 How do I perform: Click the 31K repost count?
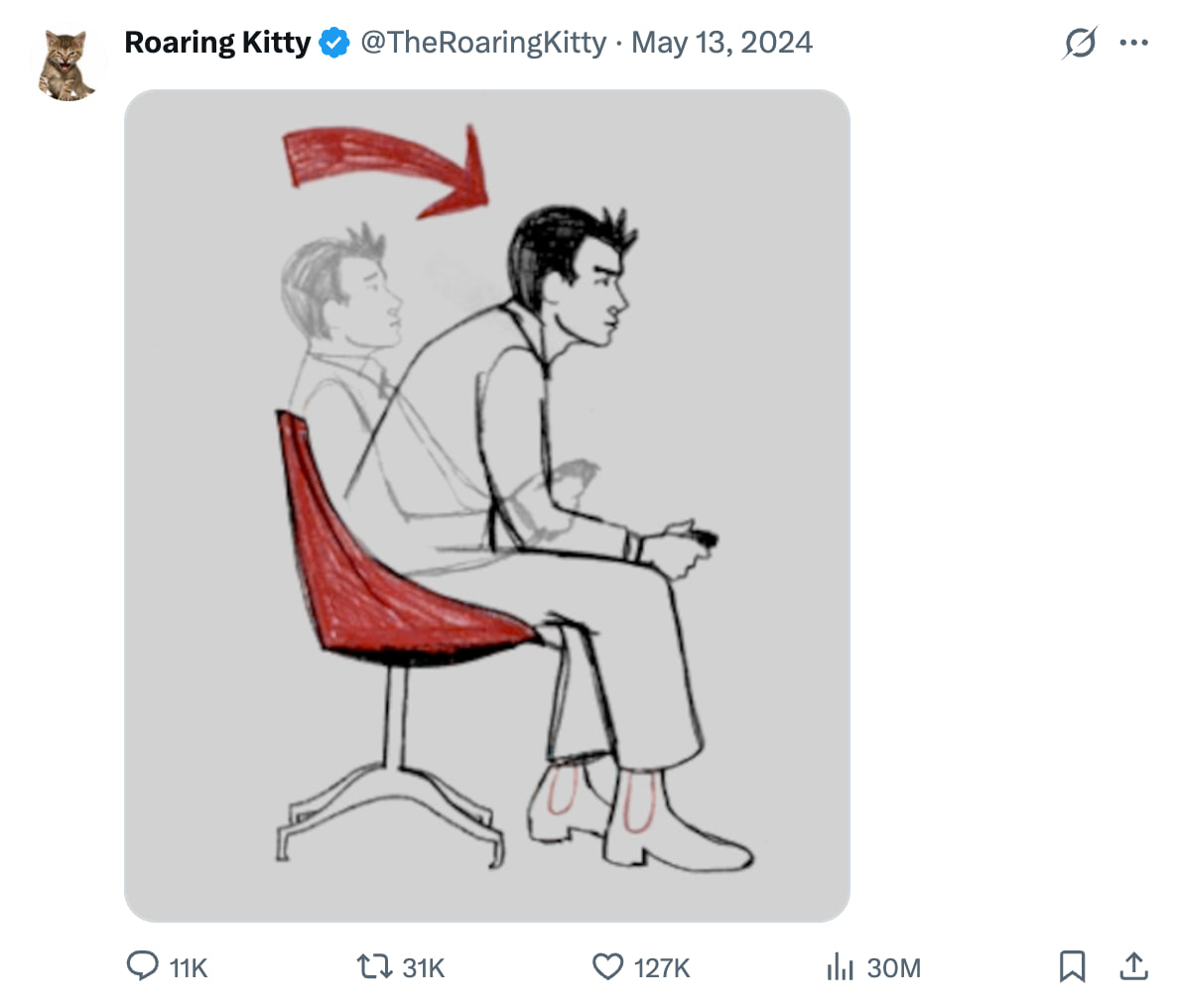(424, 968)
